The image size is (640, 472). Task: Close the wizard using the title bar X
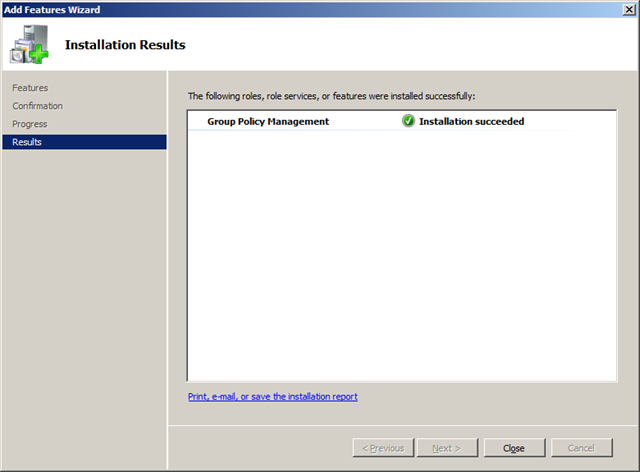pyautogui.click(x=626, y=9)
